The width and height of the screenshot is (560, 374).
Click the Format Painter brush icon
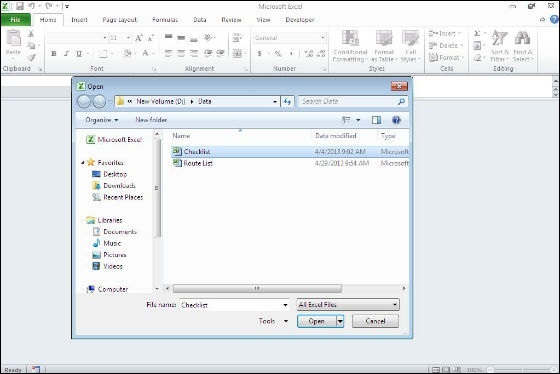(x=31, y=57)
